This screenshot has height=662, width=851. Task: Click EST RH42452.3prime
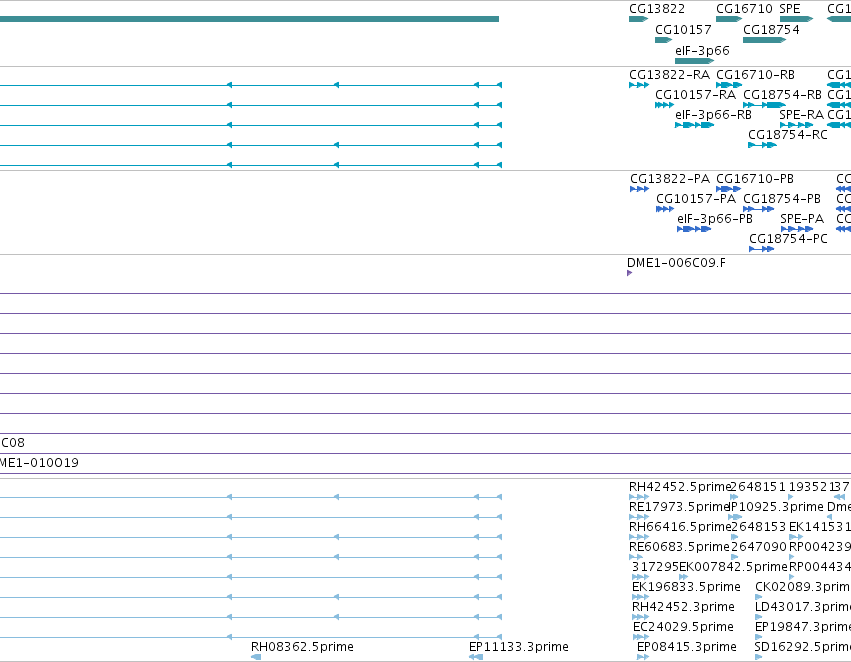pos(683,607)
